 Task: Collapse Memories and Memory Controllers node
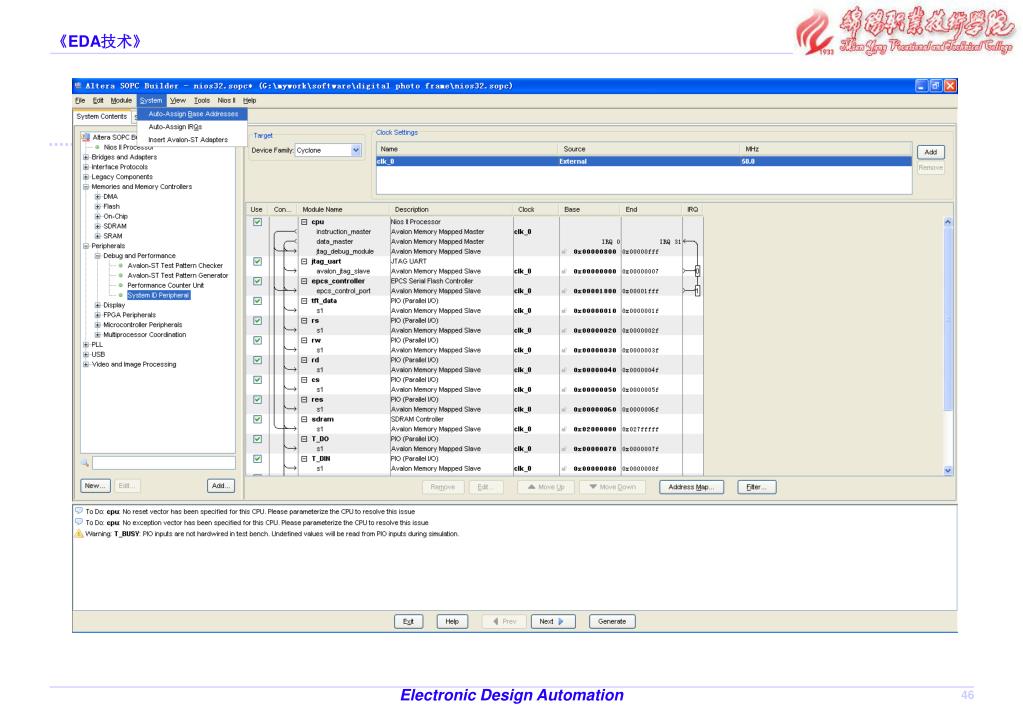coord(85,187)
